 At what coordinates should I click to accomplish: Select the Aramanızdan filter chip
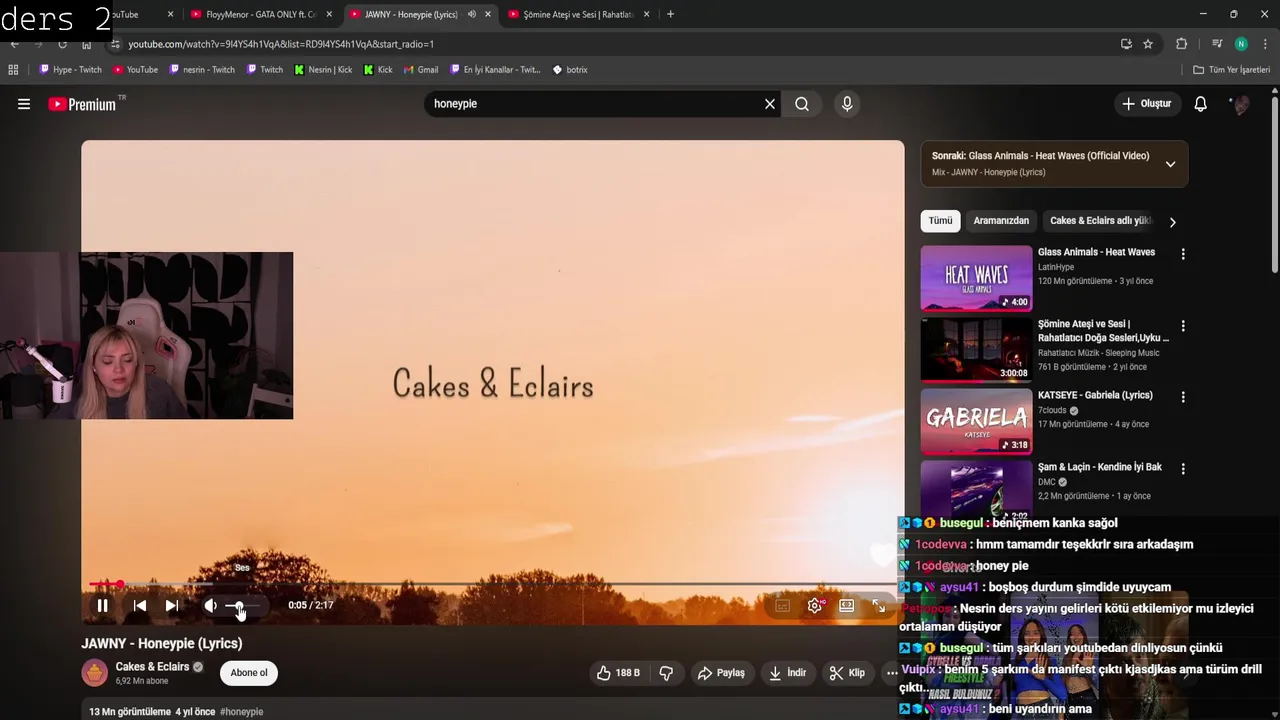coord(1001,221)
